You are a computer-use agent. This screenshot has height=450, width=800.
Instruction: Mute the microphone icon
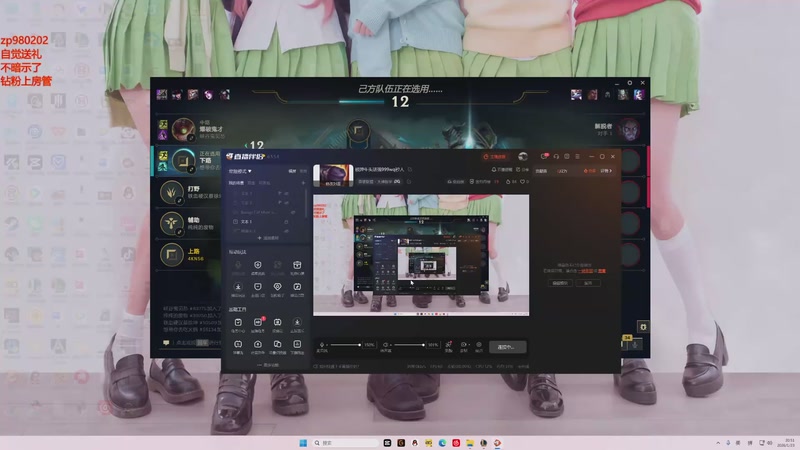pos(322,345)
